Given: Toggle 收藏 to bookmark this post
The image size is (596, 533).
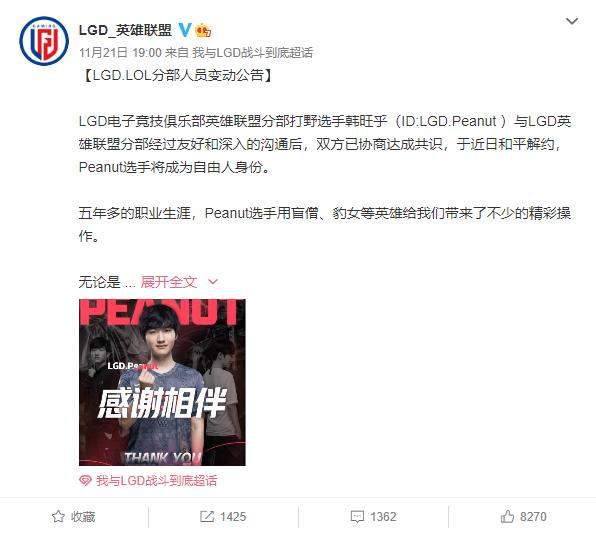Looking at the screenshot, I should [x=82, y=517].
